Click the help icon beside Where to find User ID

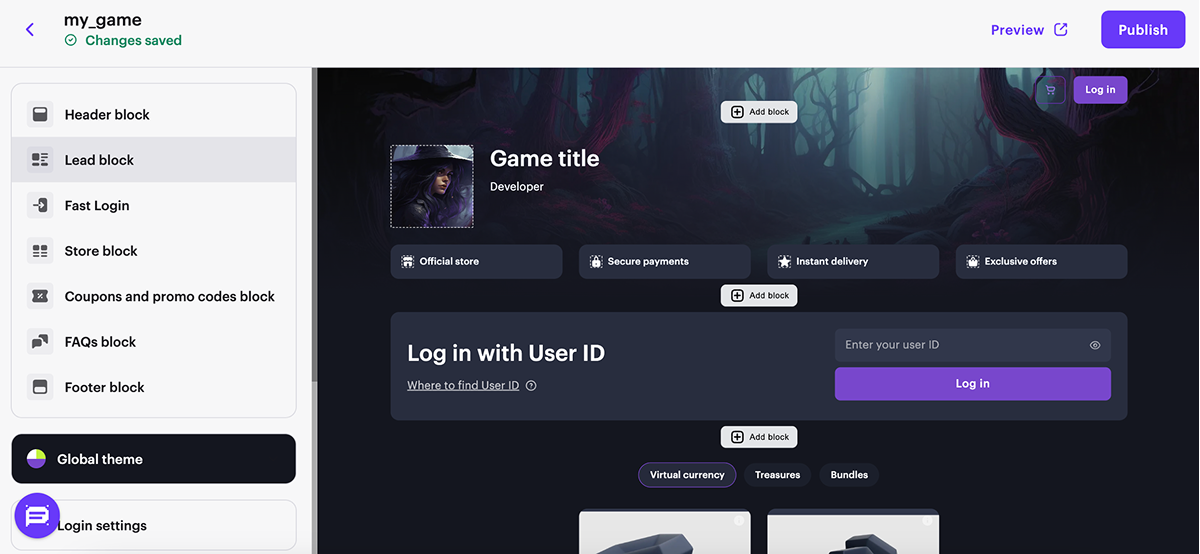pyautogui.click(x=531, y=386)
